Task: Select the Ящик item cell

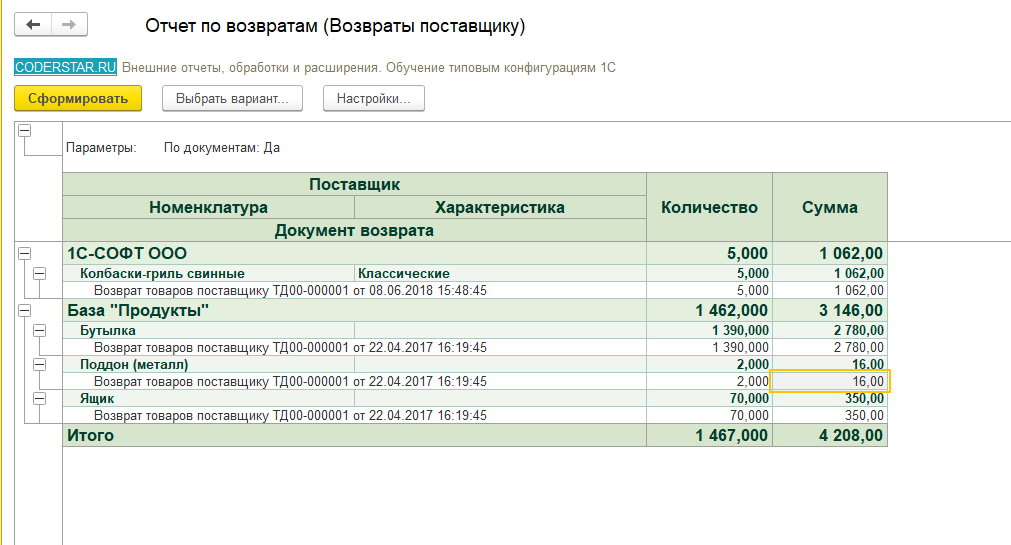Action: 208,399
